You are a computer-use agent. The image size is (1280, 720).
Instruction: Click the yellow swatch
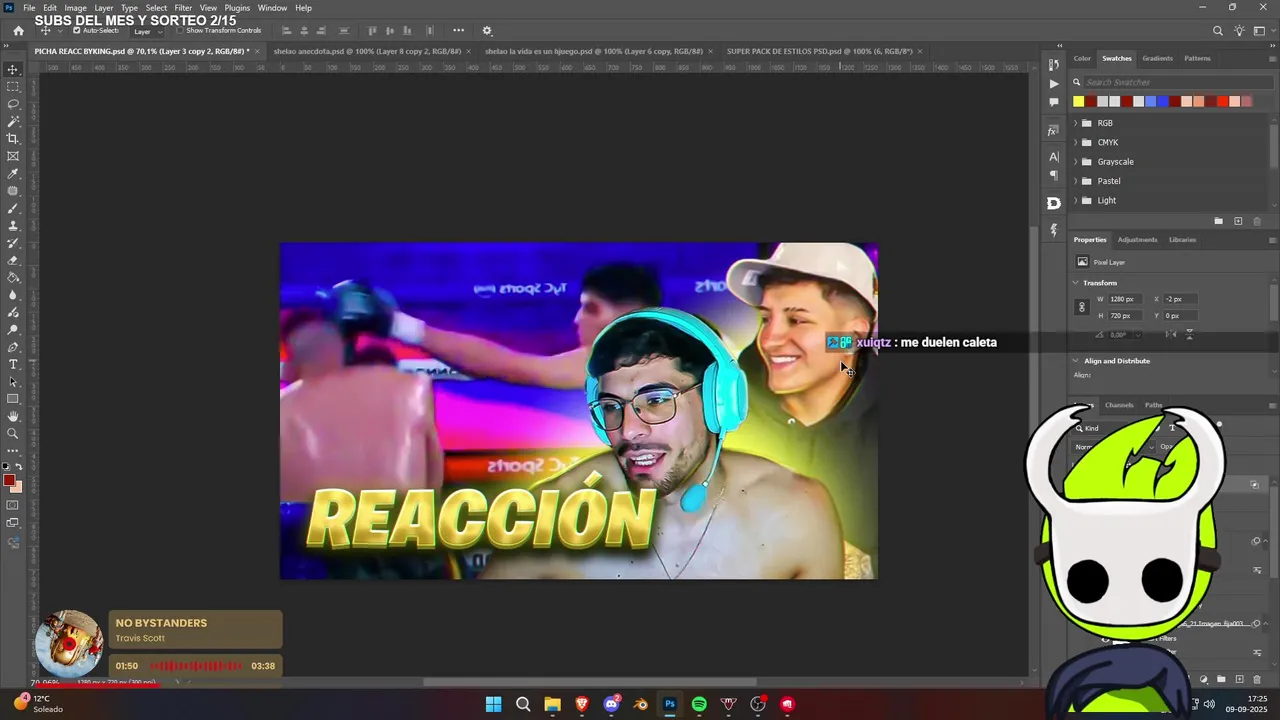(1078, 101)
